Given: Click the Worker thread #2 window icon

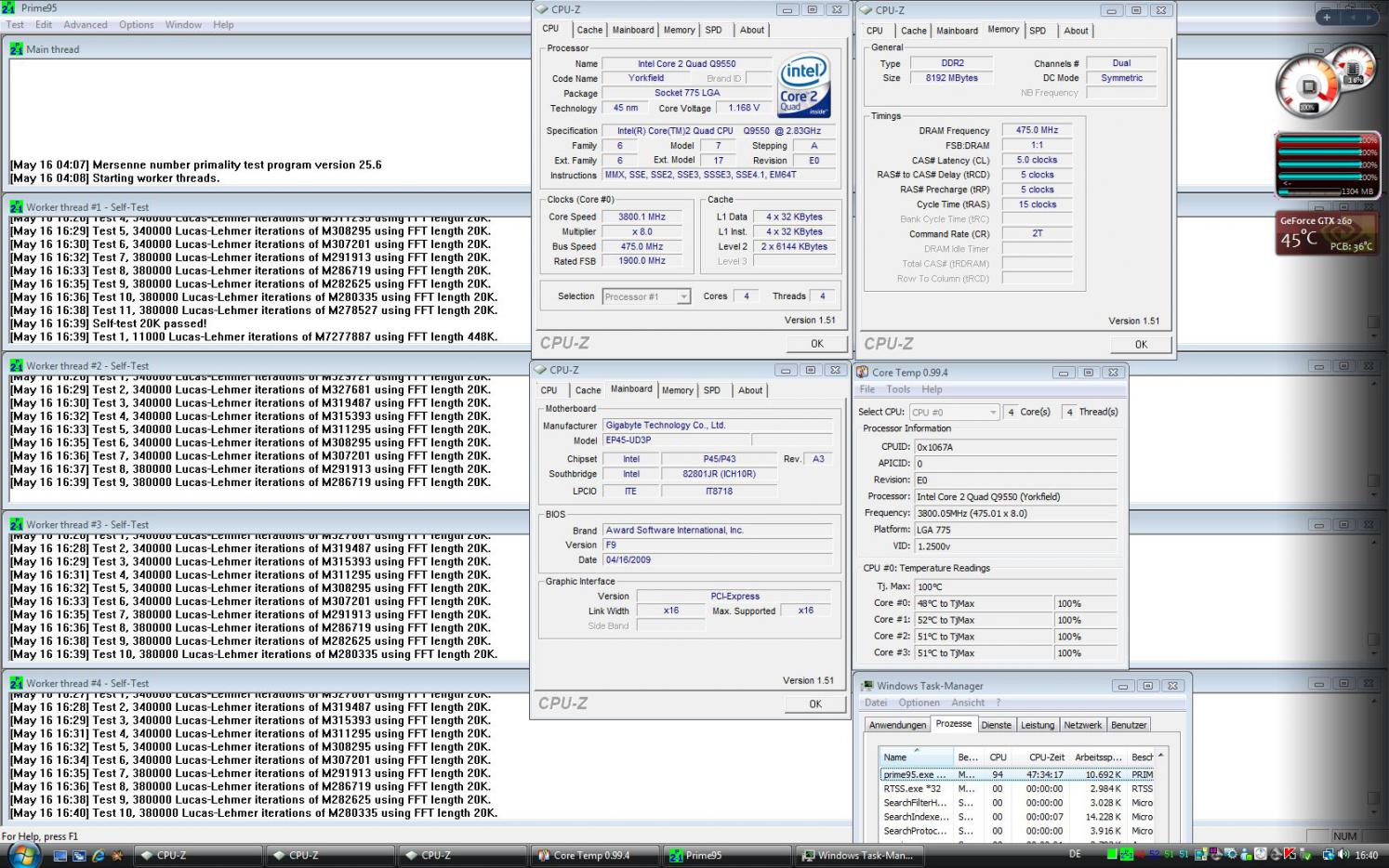Looking at the screenshot, I should pos(16,366).
